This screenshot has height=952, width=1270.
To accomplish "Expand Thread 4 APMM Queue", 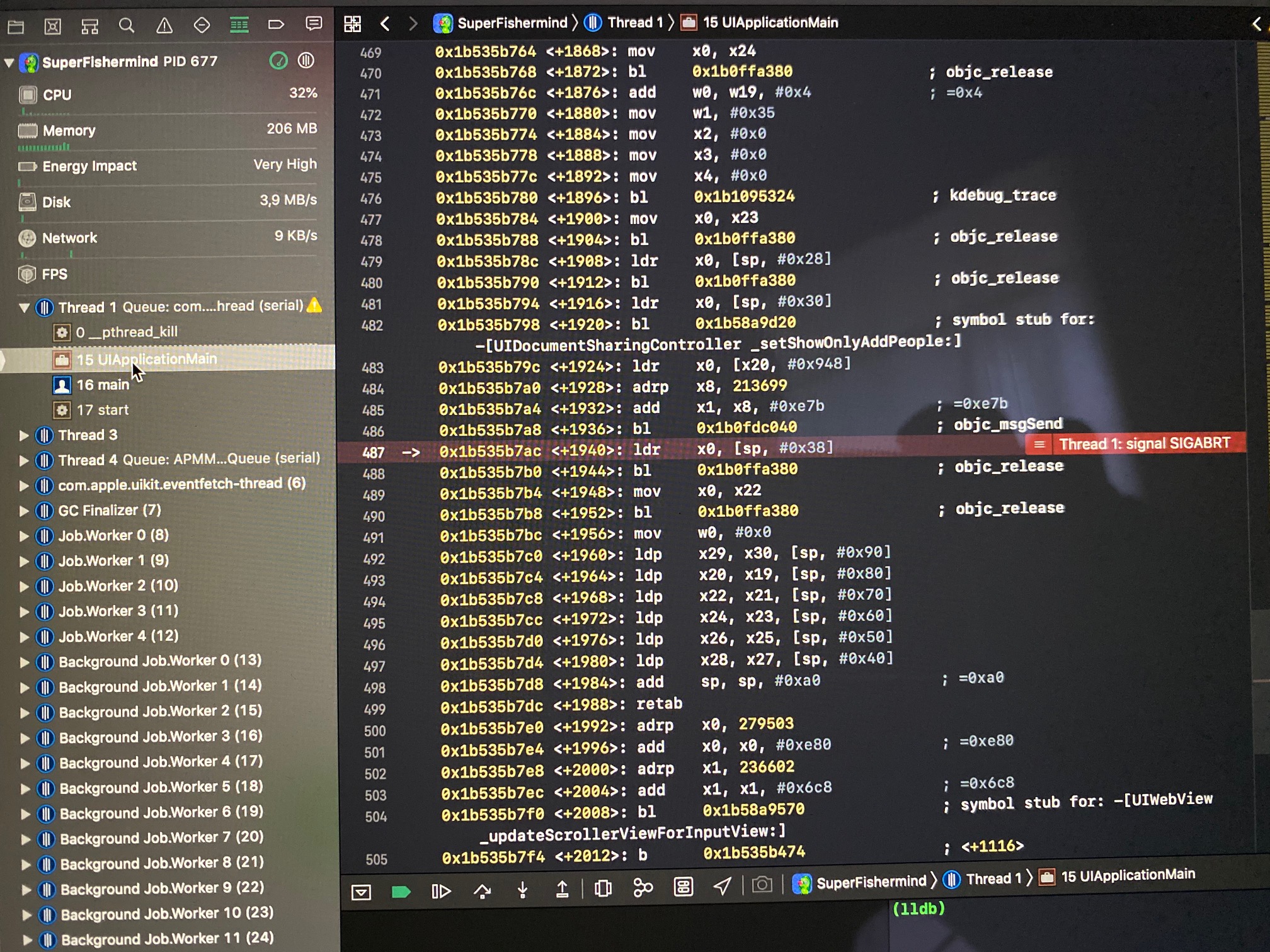I will click(x=24, y=460).
